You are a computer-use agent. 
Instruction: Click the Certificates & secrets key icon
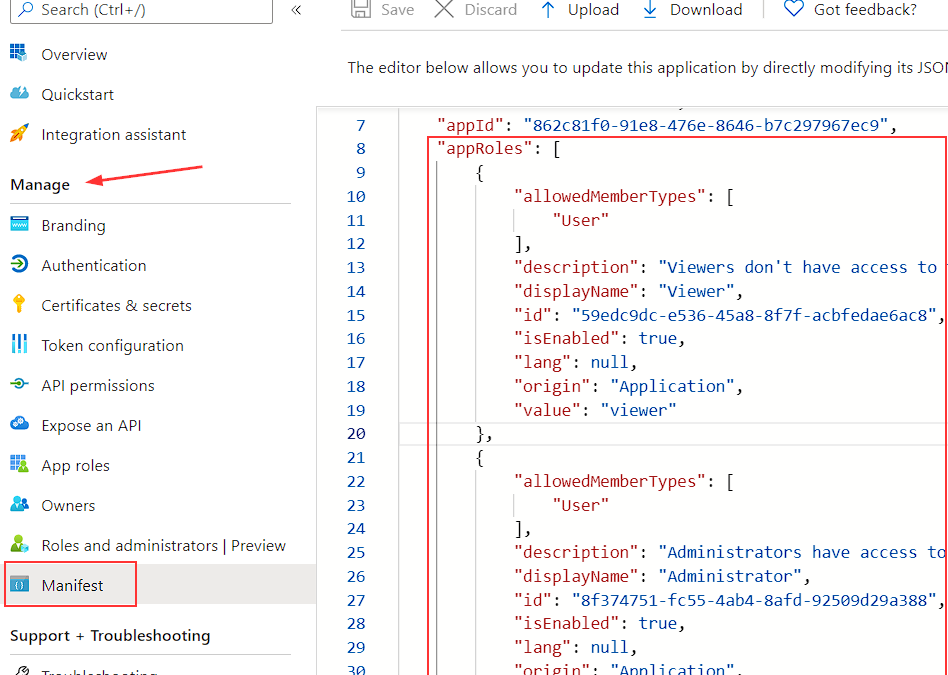click(x=19, y=305)
